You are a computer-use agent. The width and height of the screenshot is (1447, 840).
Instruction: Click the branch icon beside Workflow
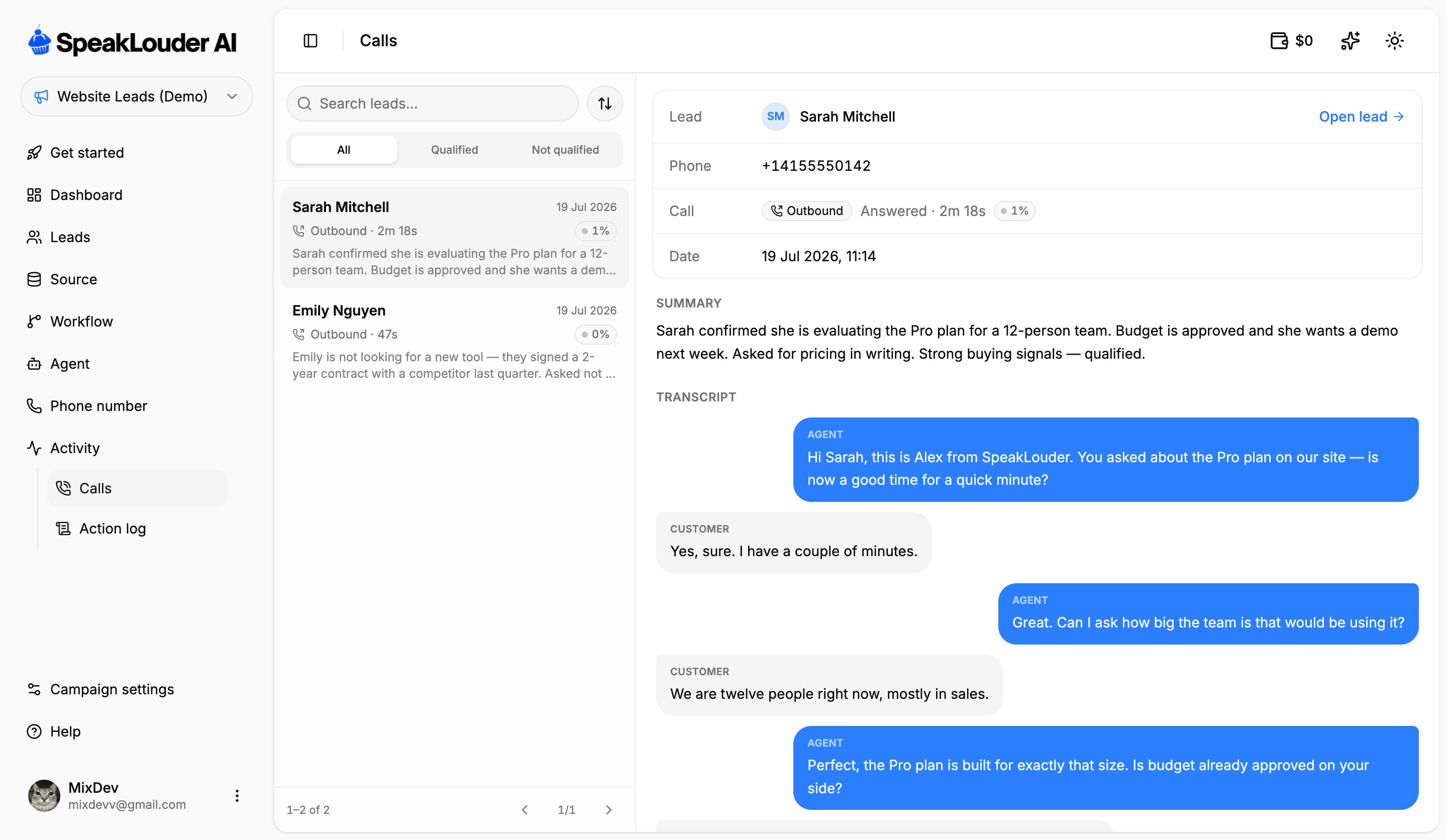pos(34,322)
